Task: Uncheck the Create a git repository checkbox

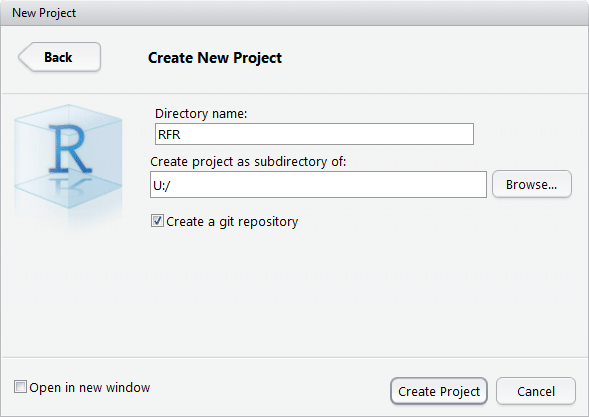Action: (157, 221)
